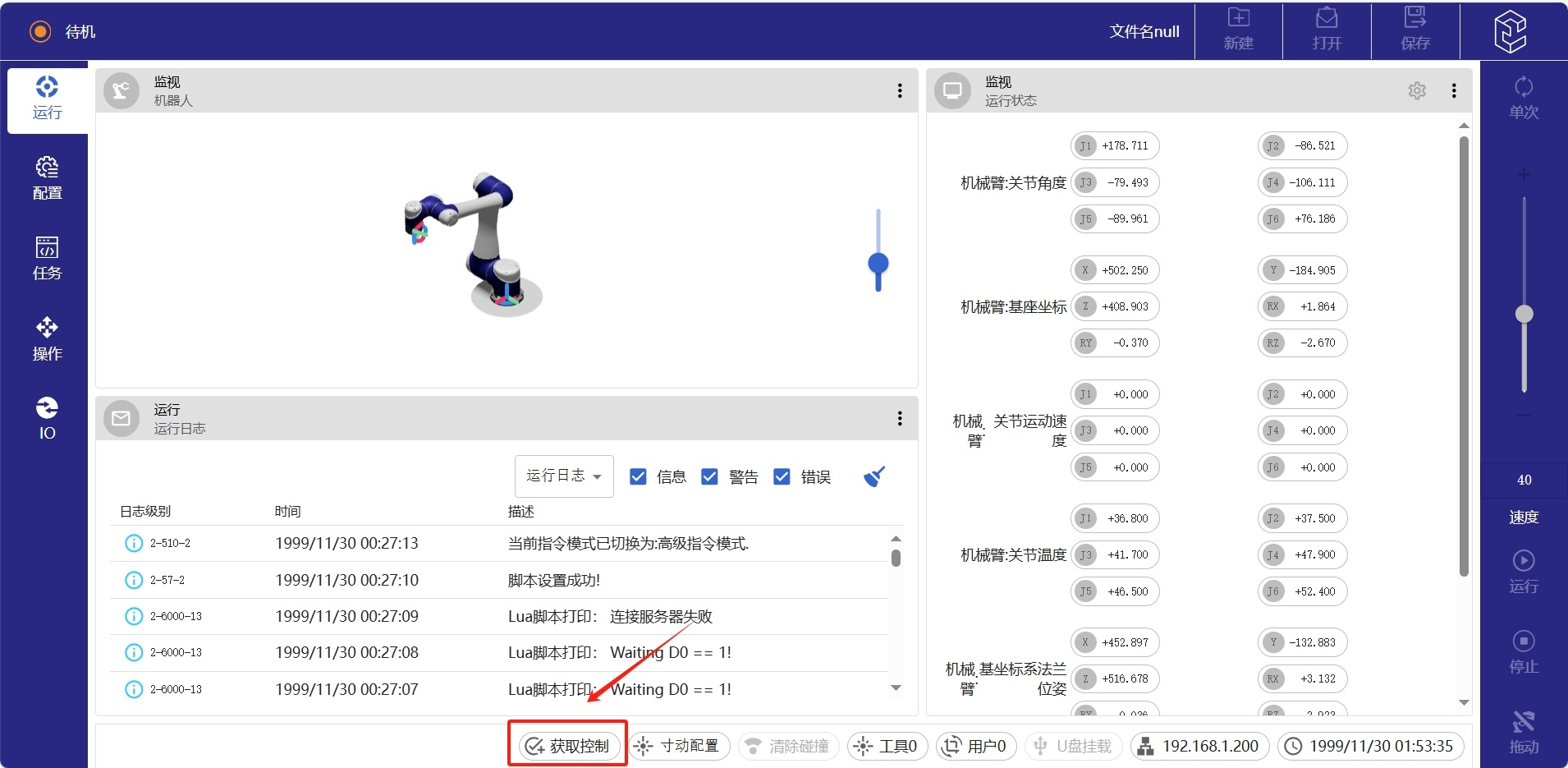1568x768 pixels.
Task: Open robot monitor panel three-dot menu
Action: coord(900,90)
